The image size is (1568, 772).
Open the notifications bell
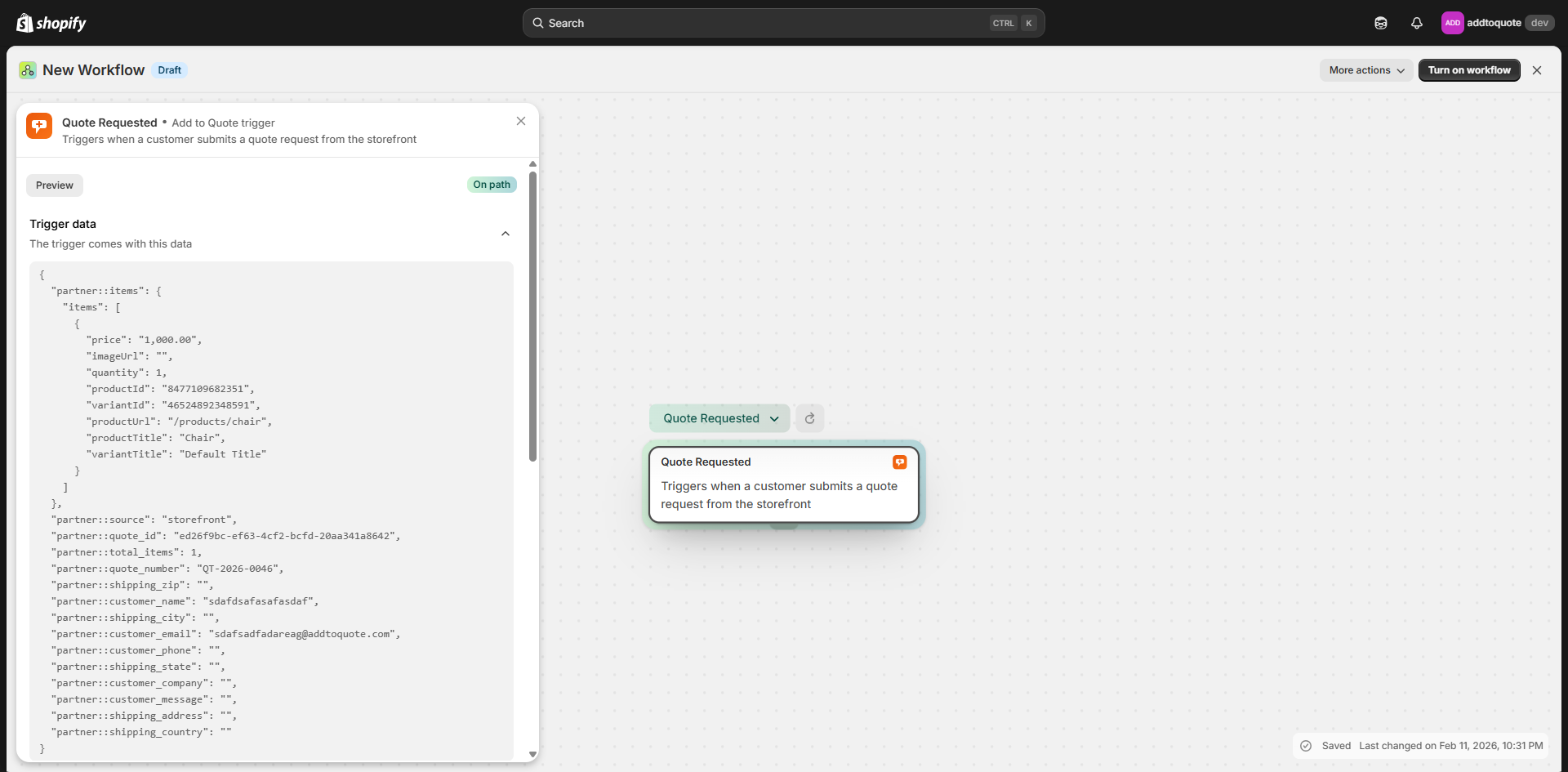[x=1417, y=23]
